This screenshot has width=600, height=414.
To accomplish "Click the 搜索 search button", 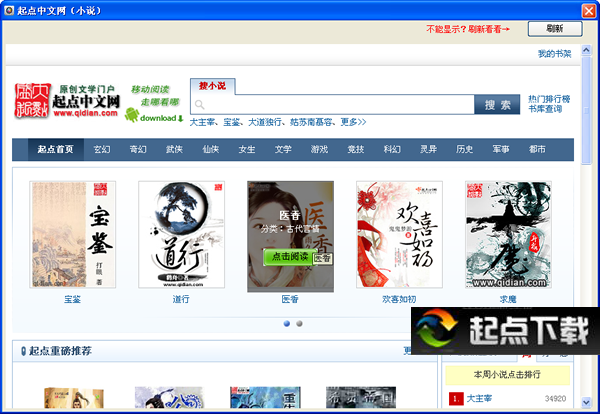I will [x=497, y=104].
